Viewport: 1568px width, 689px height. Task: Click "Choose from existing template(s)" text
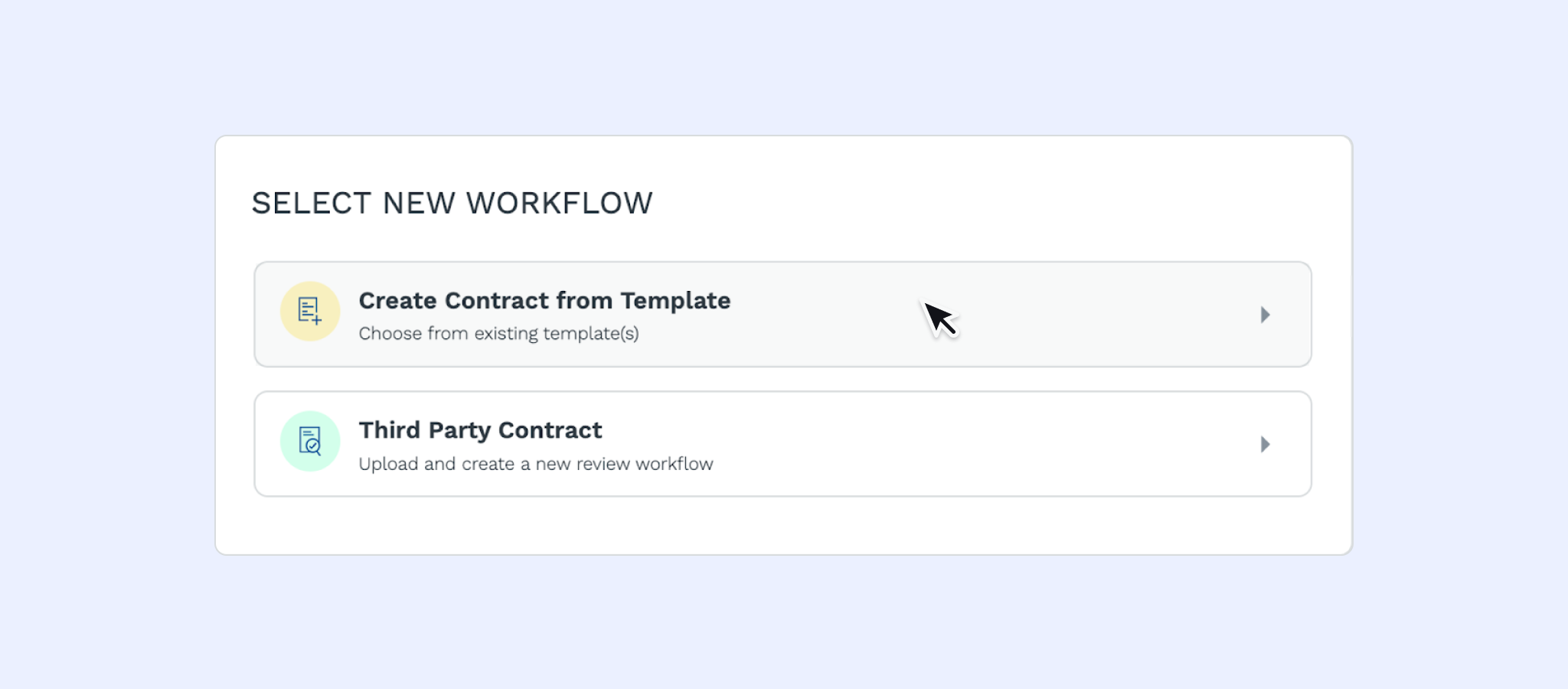[x=498, y=334]
